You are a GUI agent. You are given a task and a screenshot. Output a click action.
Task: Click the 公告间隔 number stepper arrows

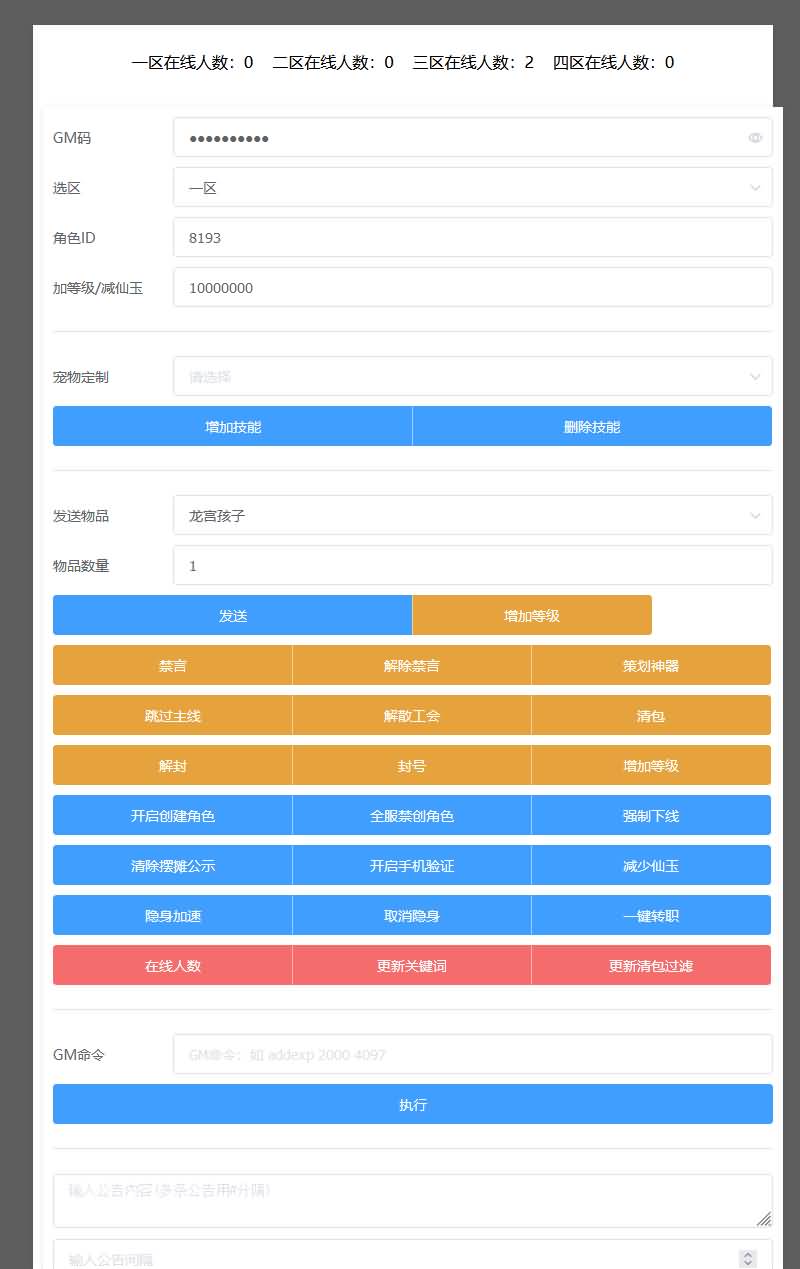(747, 1259)
